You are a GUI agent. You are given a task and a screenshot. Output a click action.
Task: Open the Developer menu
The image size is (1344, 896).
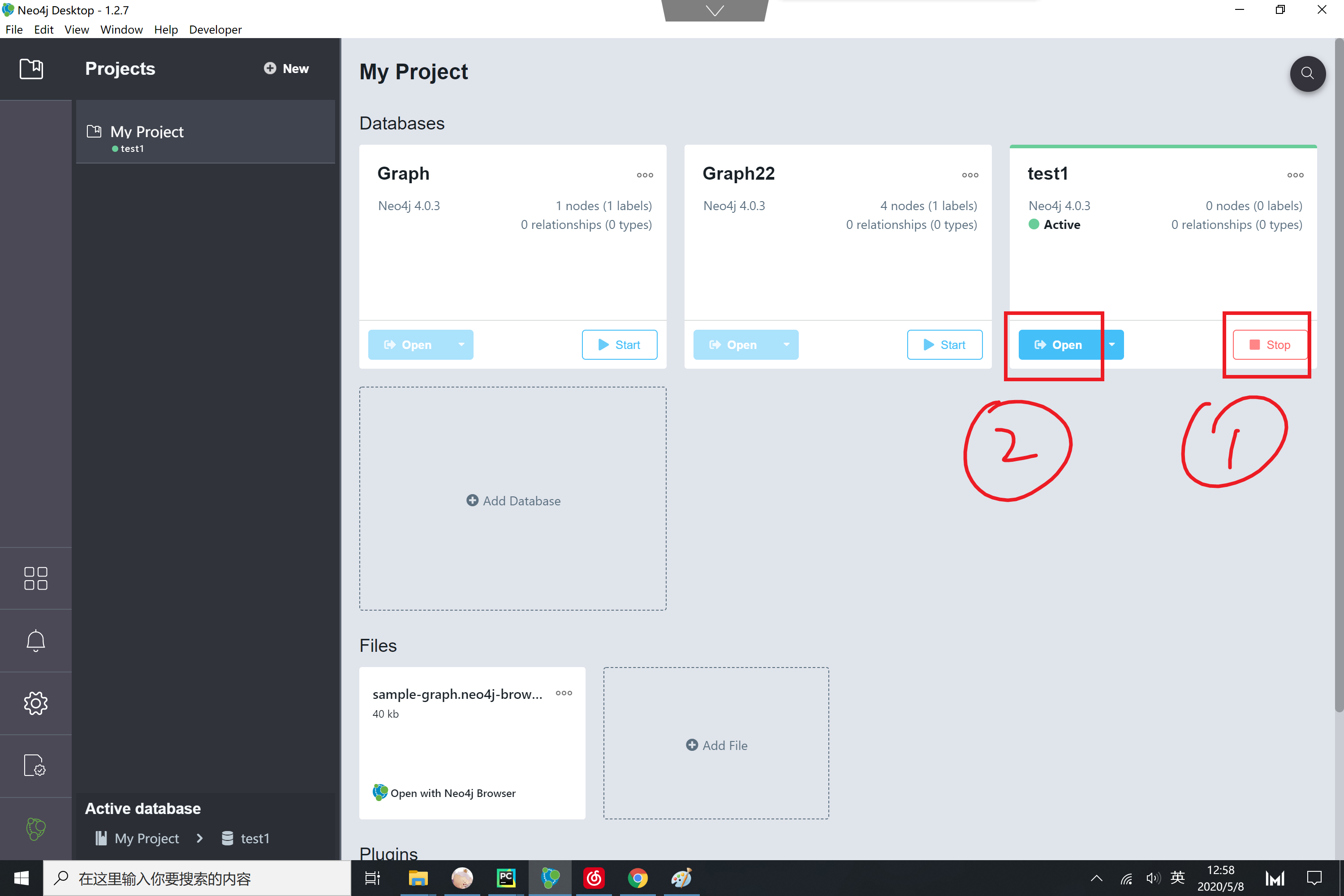coord(215,30)
